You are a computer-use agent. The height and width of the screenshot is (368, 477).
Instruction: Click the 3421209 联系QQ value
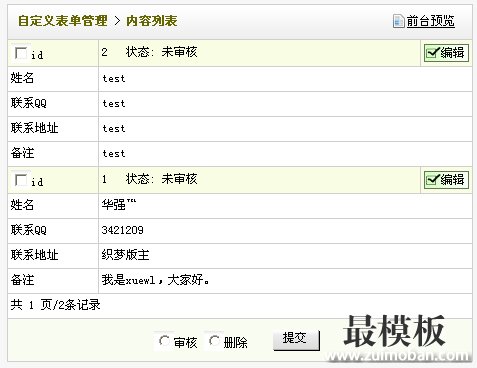click(123, 230)
